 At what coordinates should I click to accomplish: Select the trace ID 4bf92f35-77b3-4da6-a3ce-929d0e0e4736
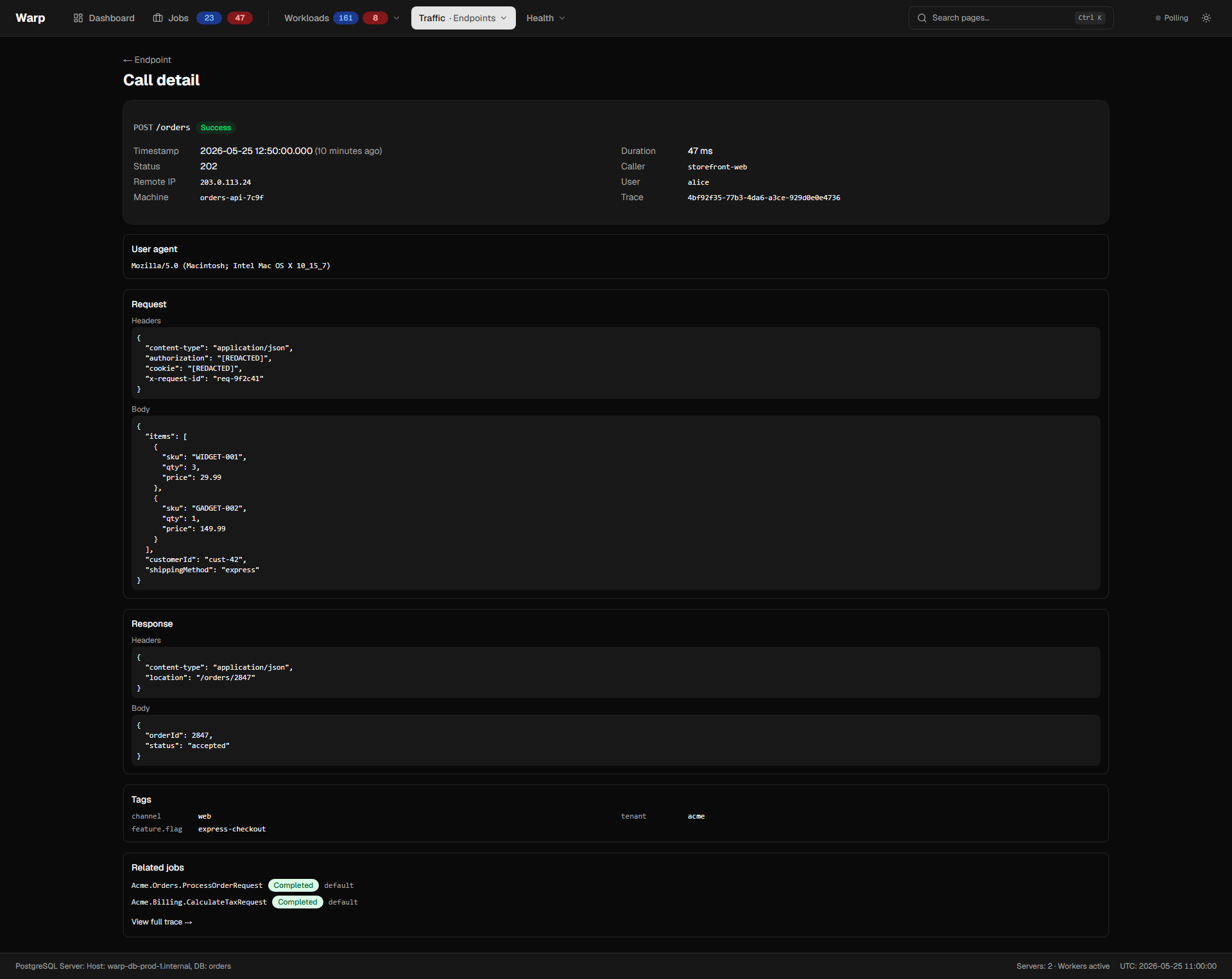[764, 198]
